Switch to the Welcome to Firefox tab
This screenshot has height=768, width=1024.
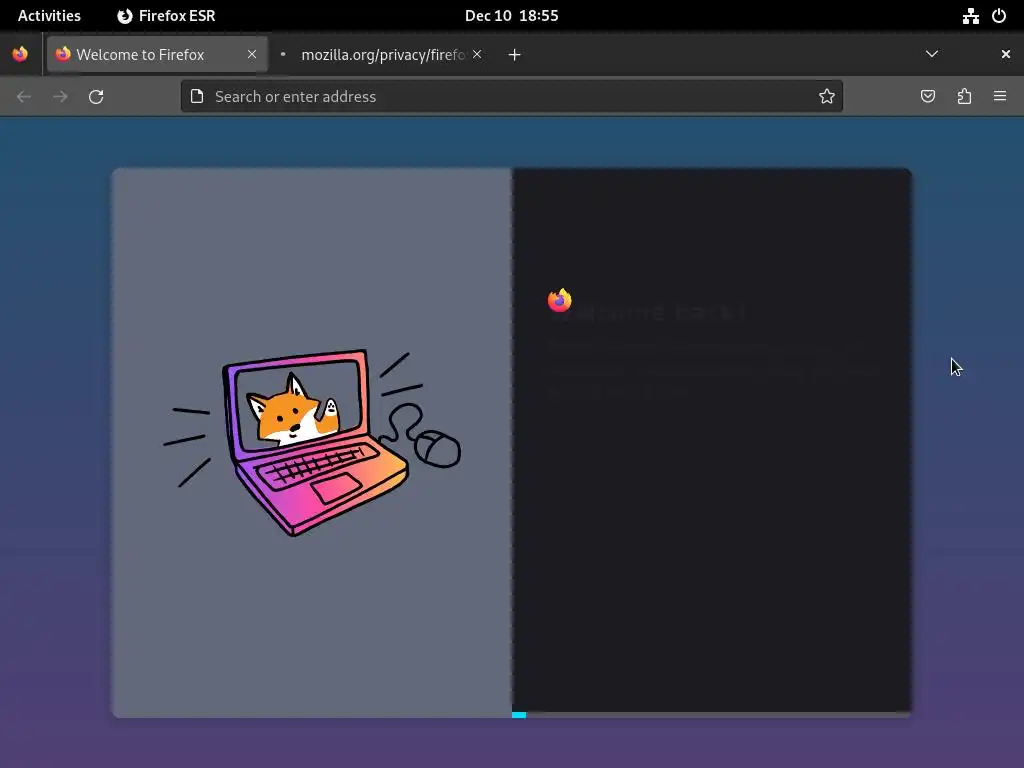pyautogui.click(x=157, y=54)
